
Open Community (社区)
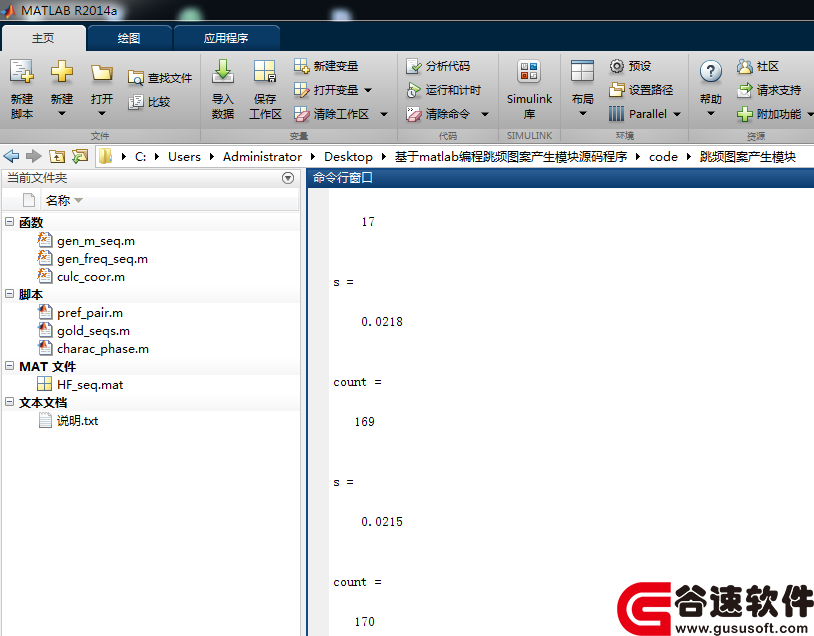point(758,66)
